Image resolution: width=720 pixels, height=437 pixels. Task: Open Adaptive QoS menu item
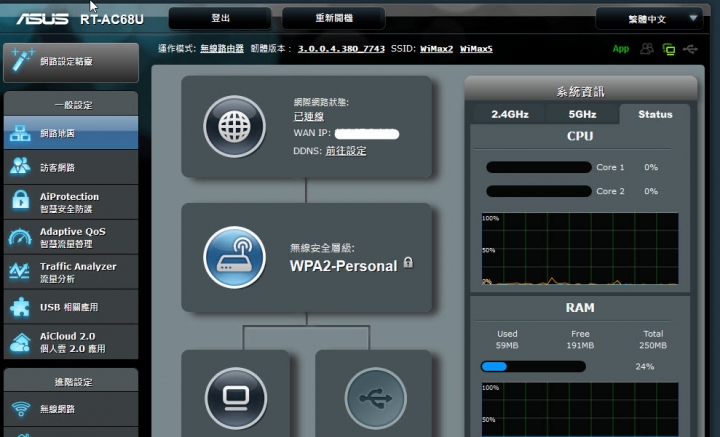71,237
